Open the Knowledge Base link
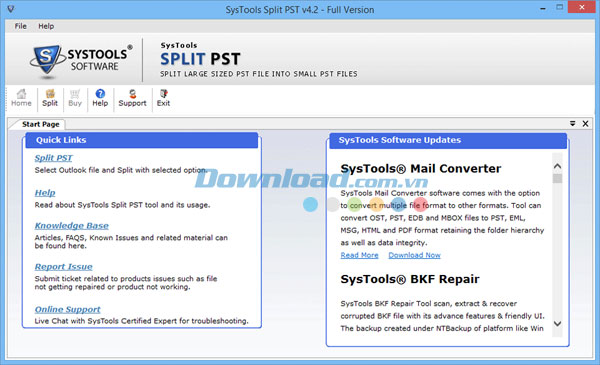600x365 pixels. click(72, 226)
